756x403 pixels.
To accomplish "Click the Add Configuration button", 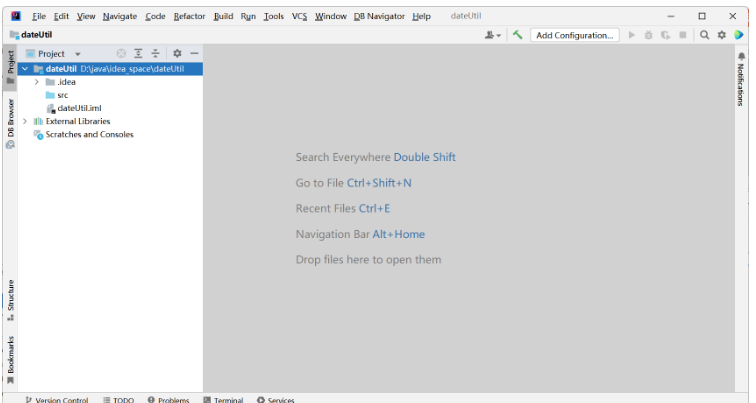I will (x=574, y=35).
